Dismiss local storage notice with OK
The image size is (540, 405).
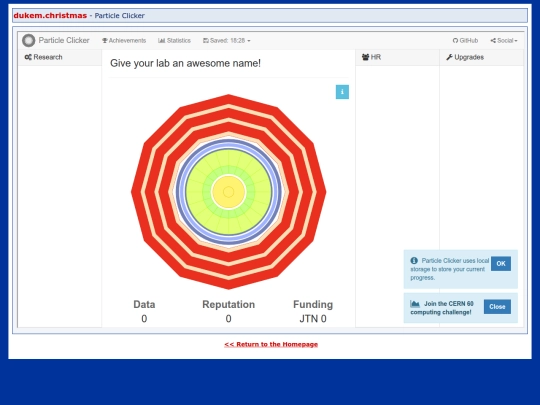click(x=501, y=263)
